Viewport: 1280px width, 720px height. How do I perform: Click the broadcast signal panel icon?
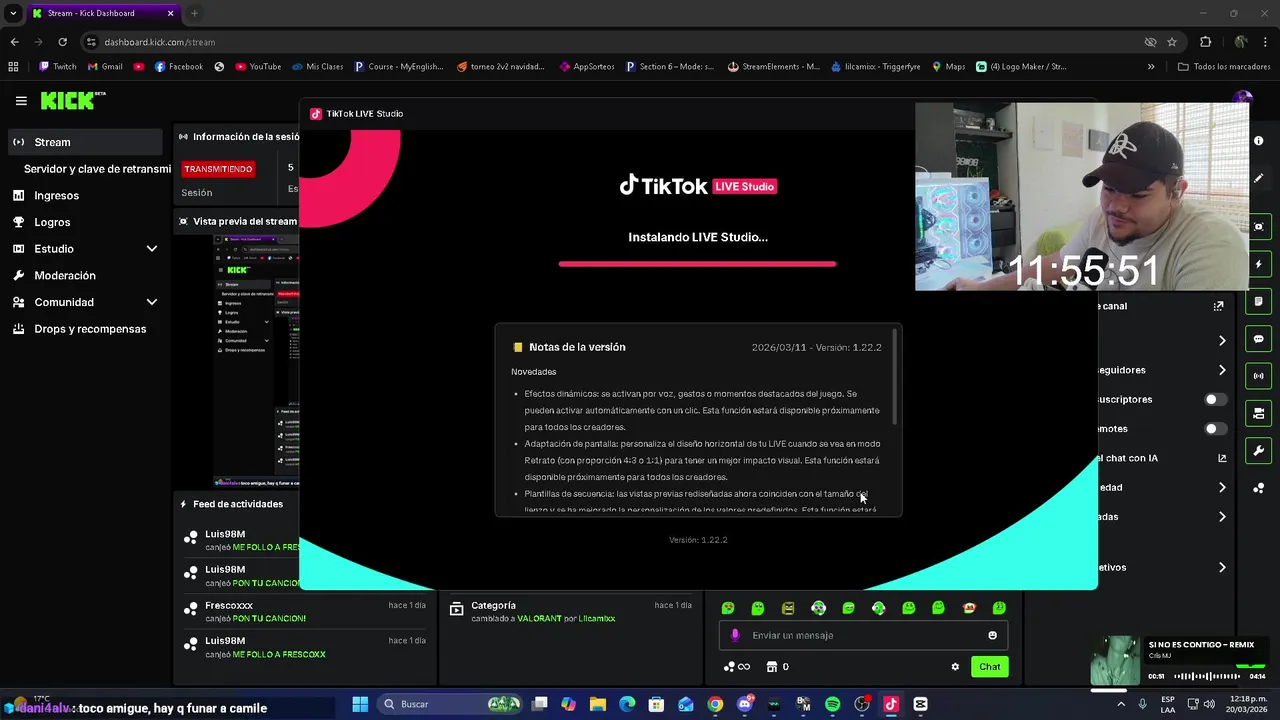[1258, 376]
